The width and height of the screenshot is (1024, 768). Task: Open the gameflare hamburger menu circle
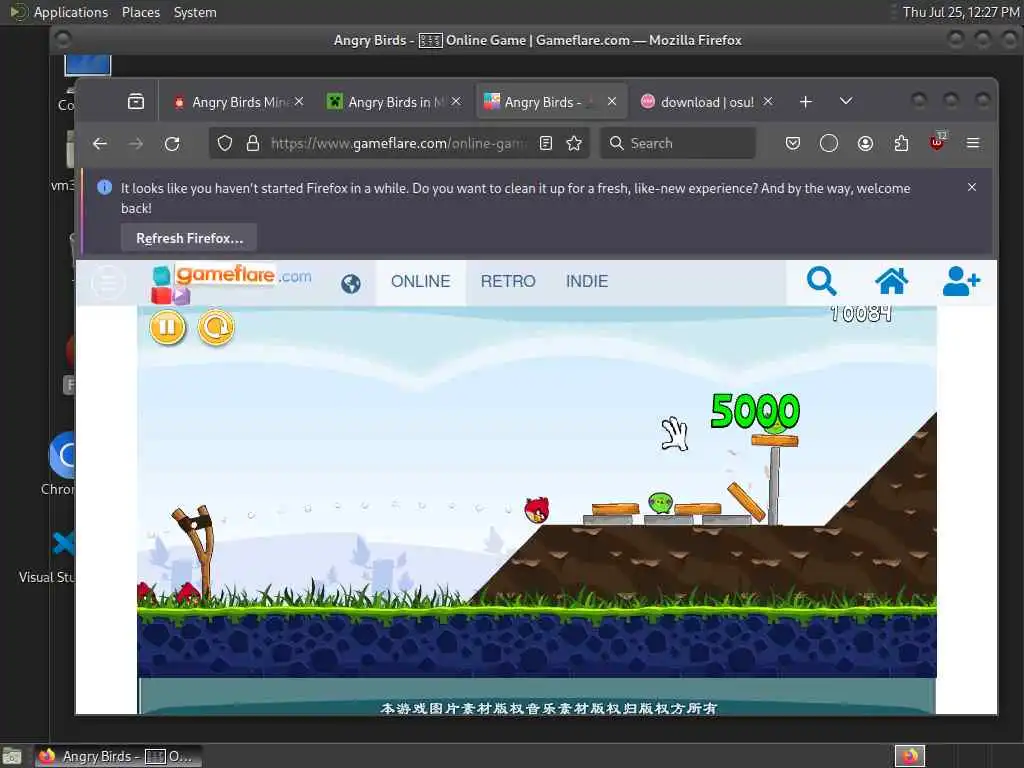108,283
